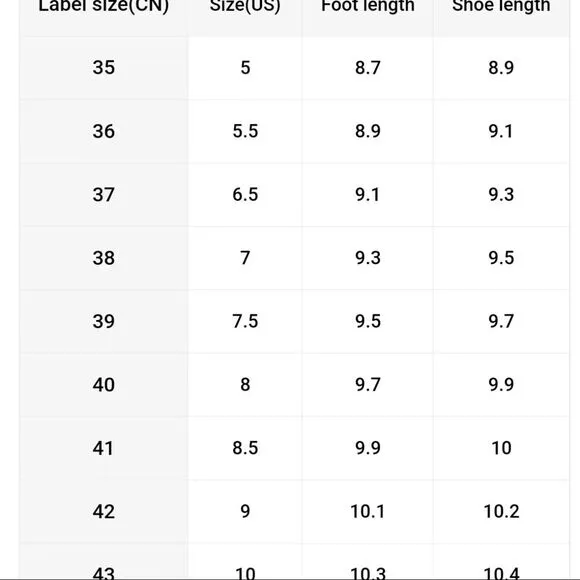This screenshot has width=580, height=580.
Task: Click US size 8.5 cell
Action: tap(245, 449)
